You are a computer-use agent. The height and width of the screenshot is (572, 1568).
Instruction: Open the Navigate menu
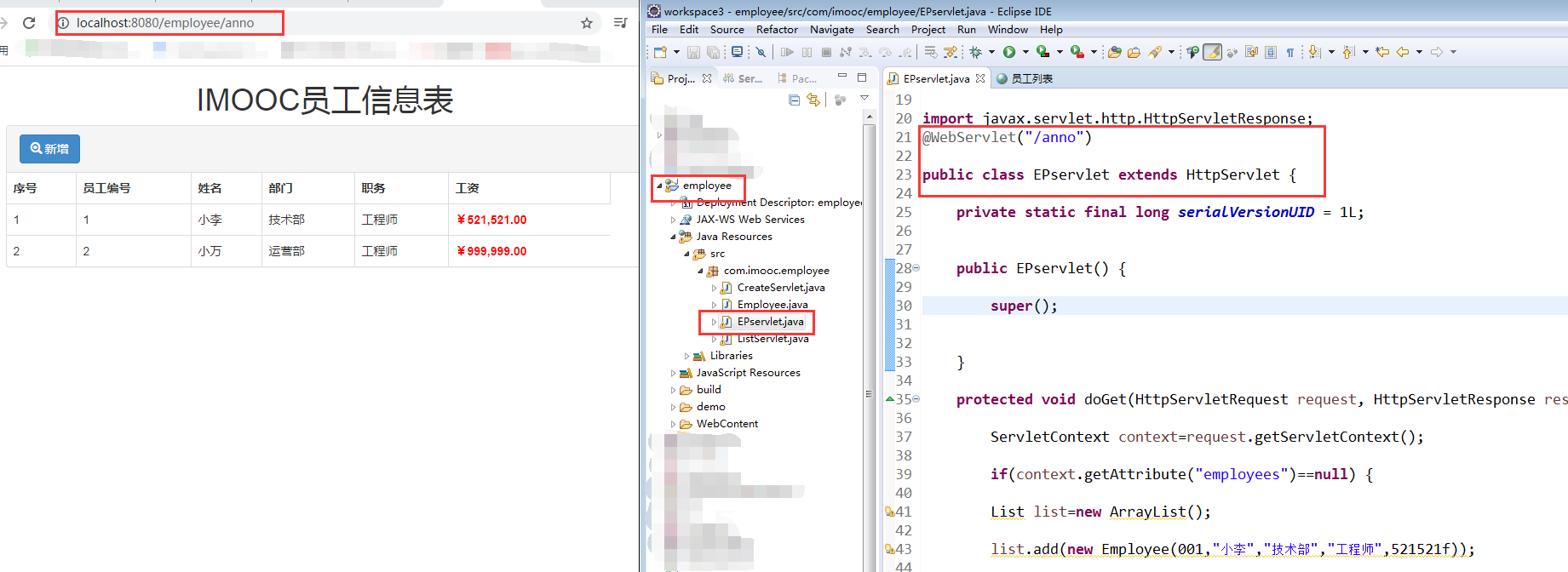point(831,30)
